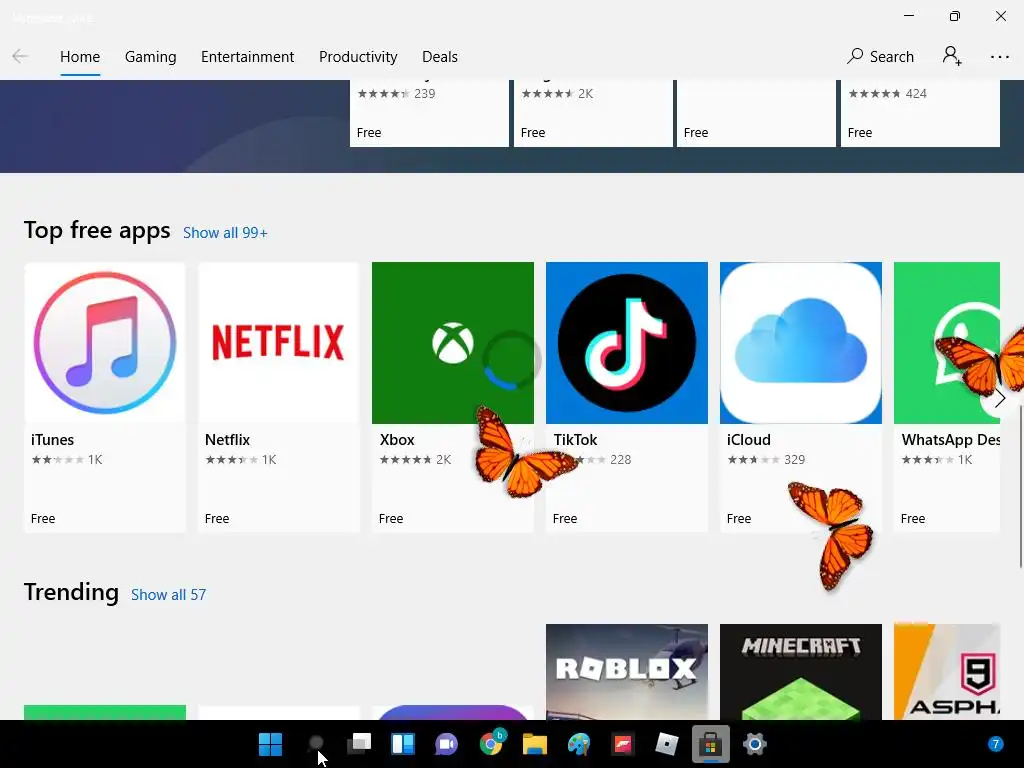Open the WhatsApp Desktop app tile
Screen dimensions: 1024x768
(x=947, y=397)
